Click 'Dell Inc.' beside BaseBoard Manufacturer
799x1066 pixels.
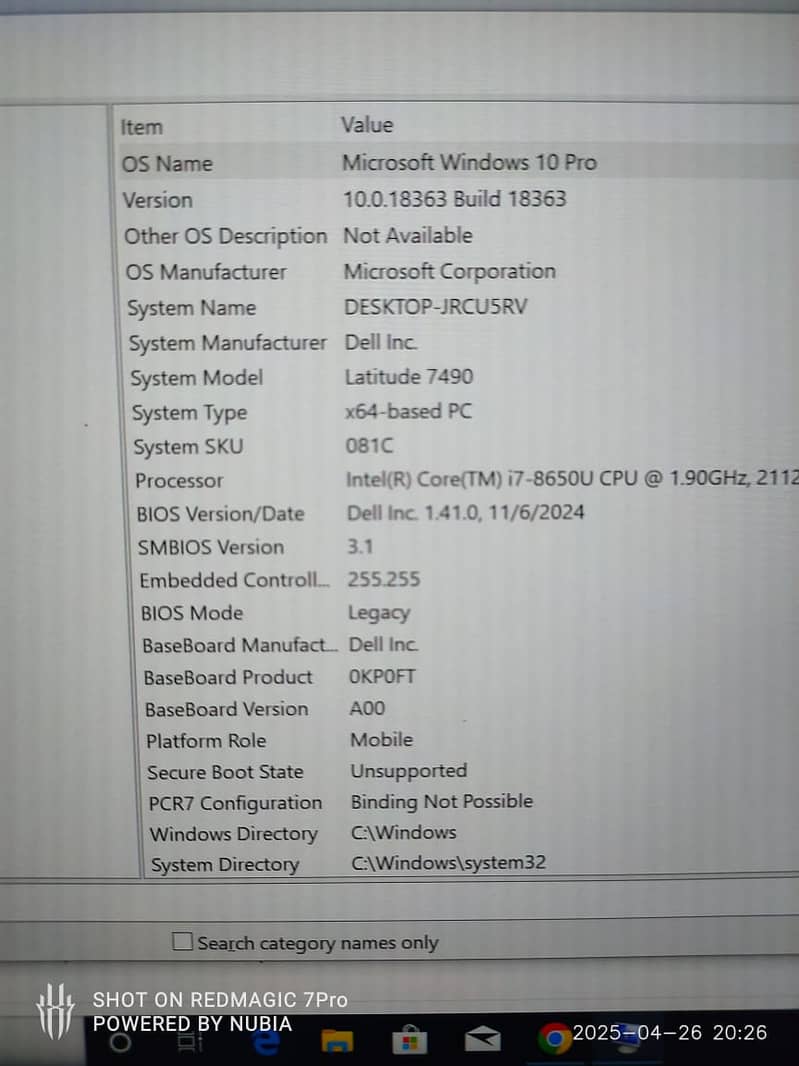tap(384, 644)
